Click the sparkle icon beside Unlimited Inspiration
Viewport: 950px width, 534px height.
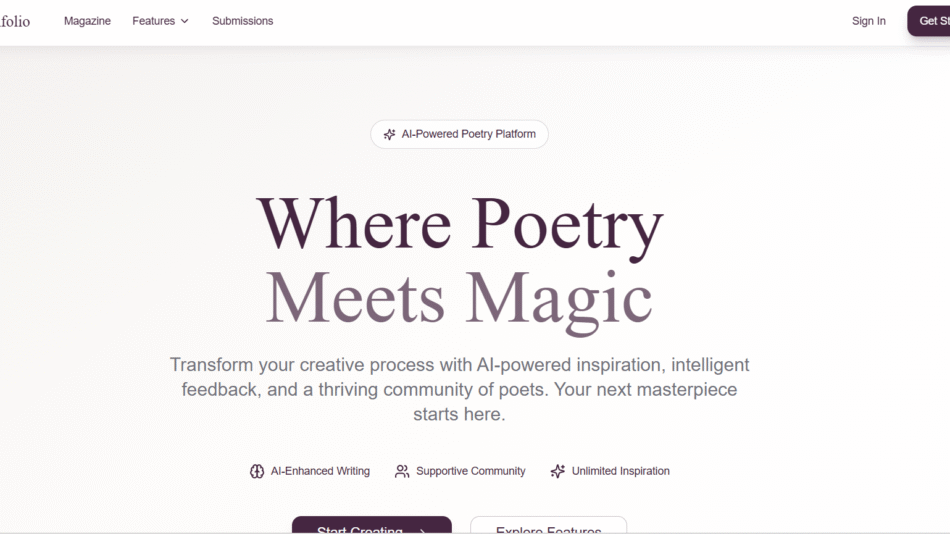pos(558,471)
